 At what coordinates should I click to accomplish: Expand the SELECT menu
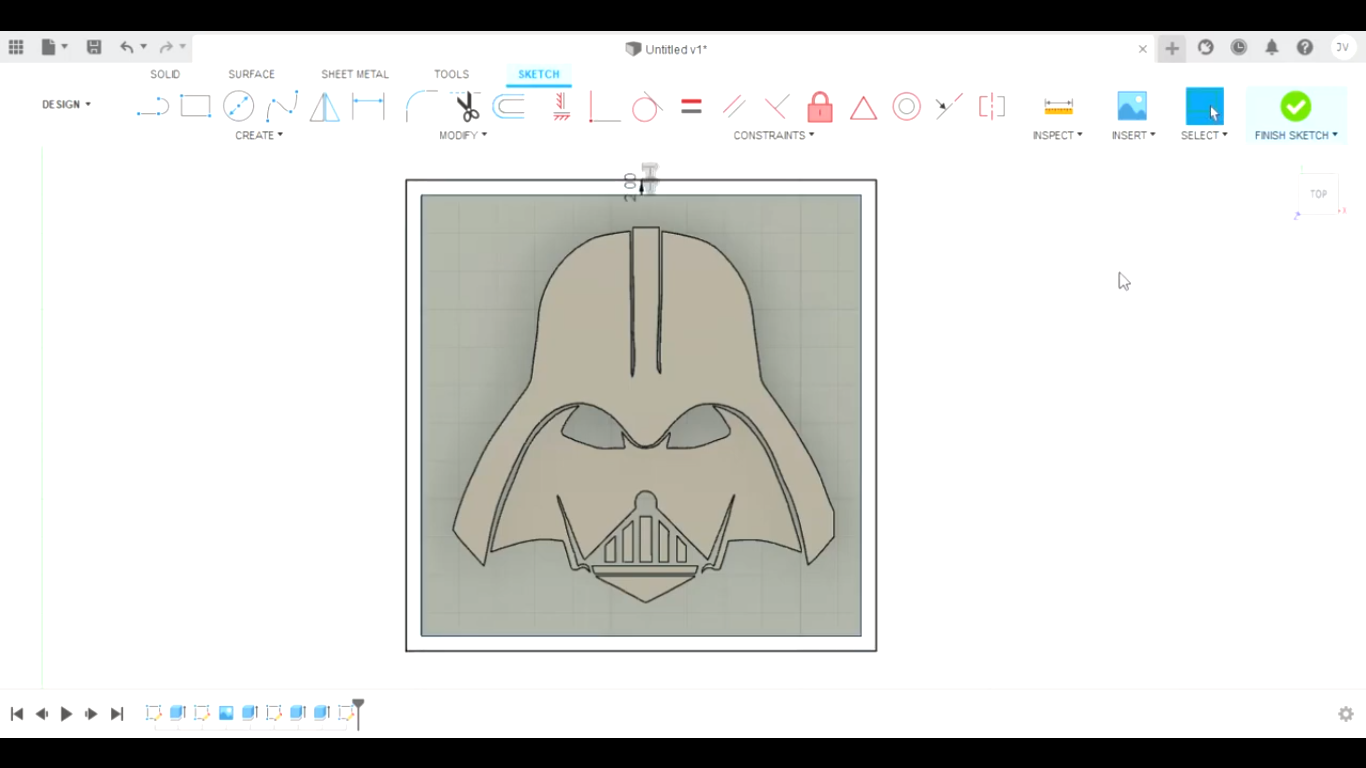pos(1204,135)
